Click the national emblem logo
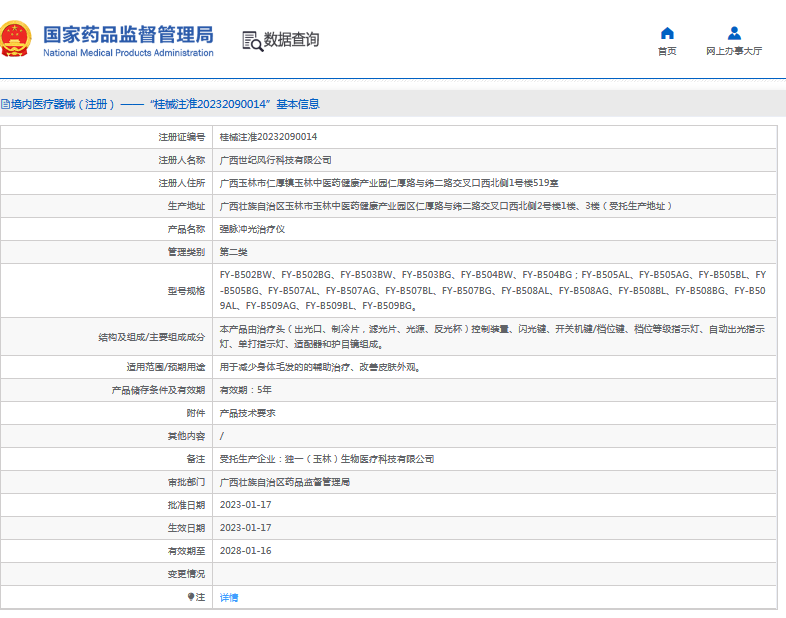Image resolution: width=786 pixels, height=618 pixels. pos(15,39)
